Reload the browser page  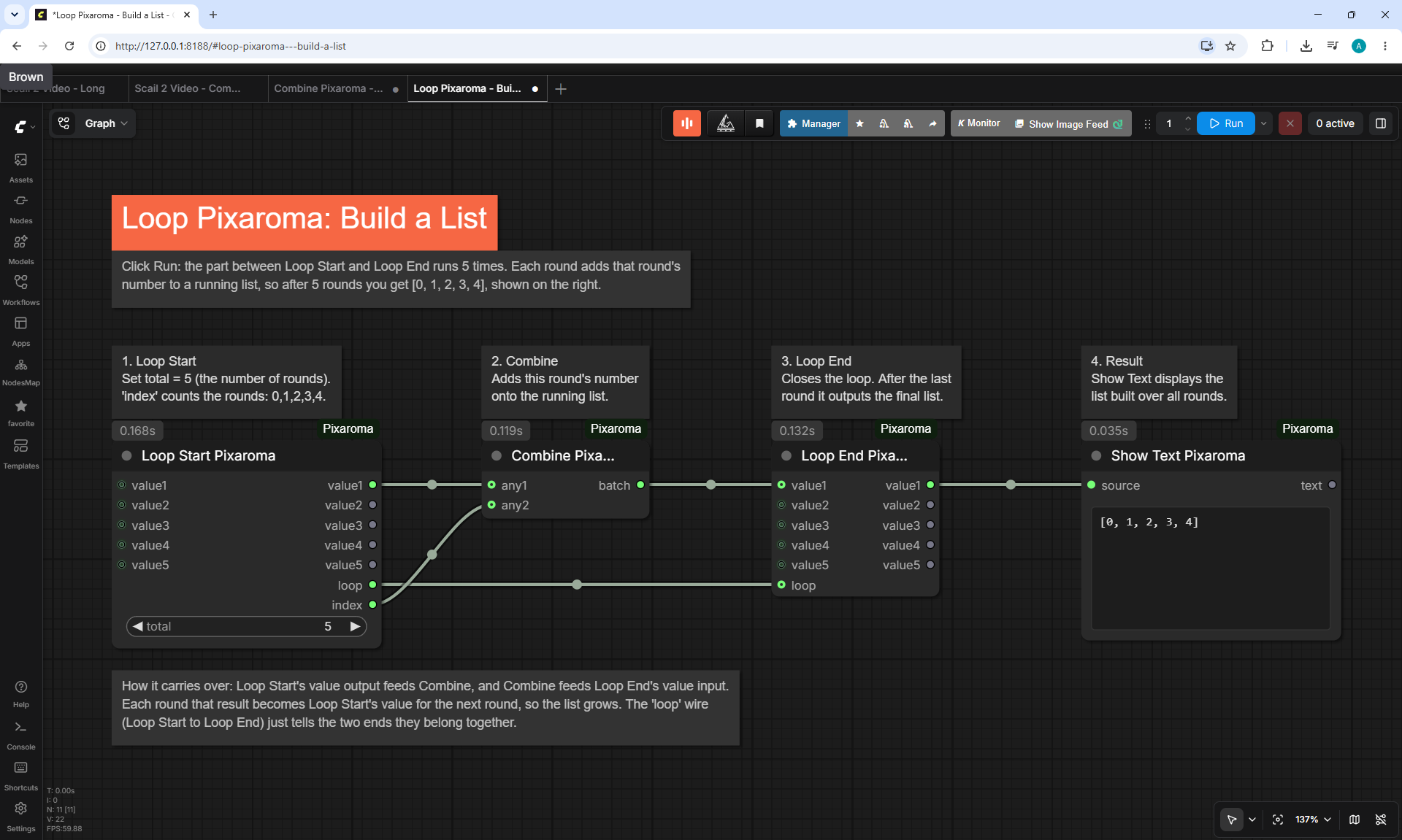point(69,46)
